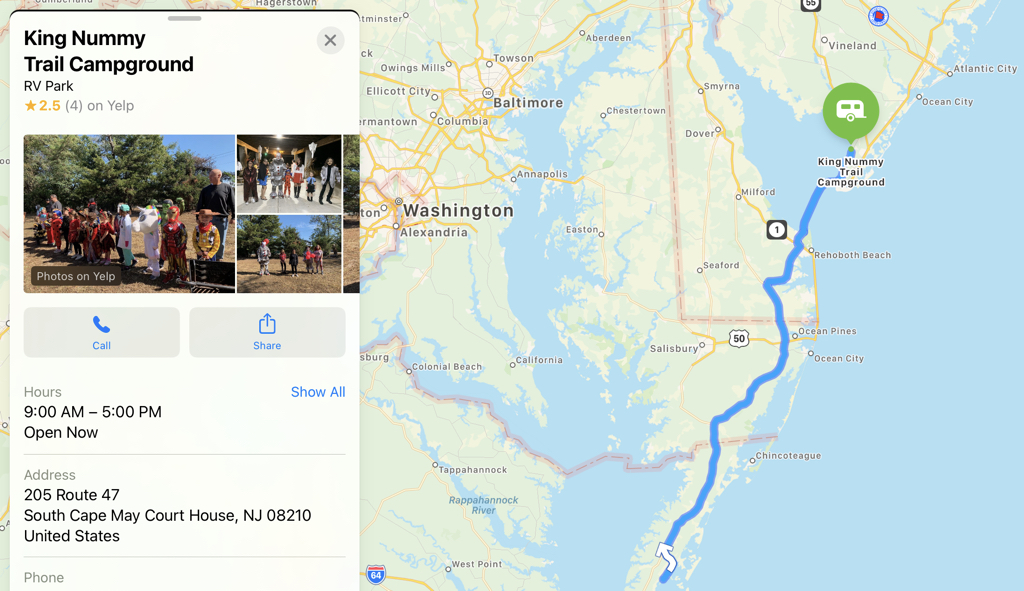Viewport: 1024px width, 591px height.
Task: Tap the phone Call icon
Action: 101,324
